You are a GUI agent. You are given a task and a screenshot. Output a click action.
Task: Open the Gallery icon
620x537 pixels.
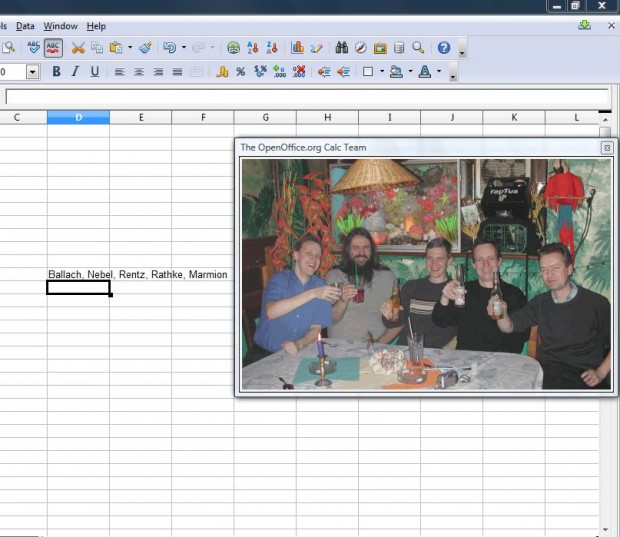[x=380, y=48]
